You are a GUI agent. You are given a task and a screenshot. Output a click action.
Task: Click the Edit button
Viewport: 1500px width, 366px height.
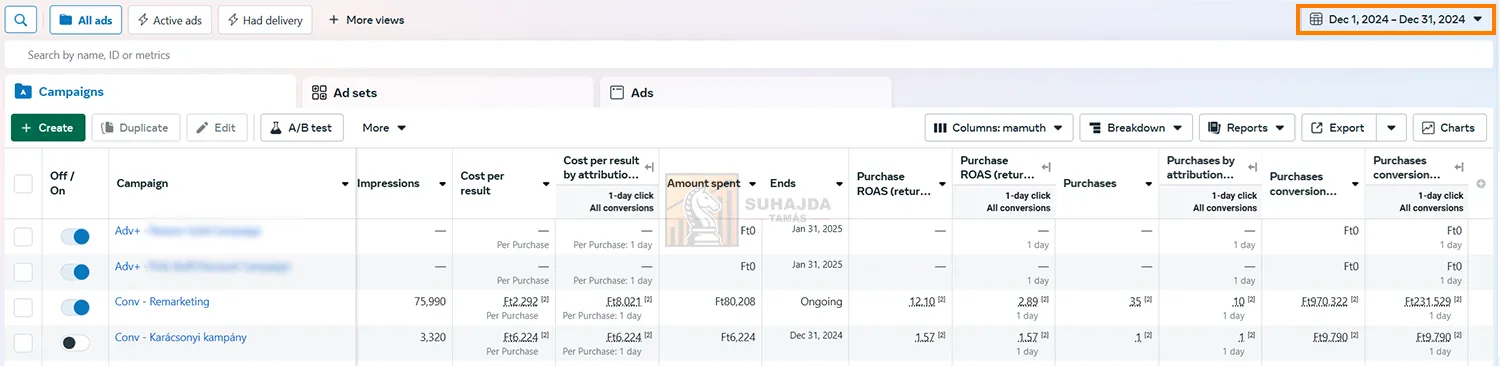tap(217, 128)
